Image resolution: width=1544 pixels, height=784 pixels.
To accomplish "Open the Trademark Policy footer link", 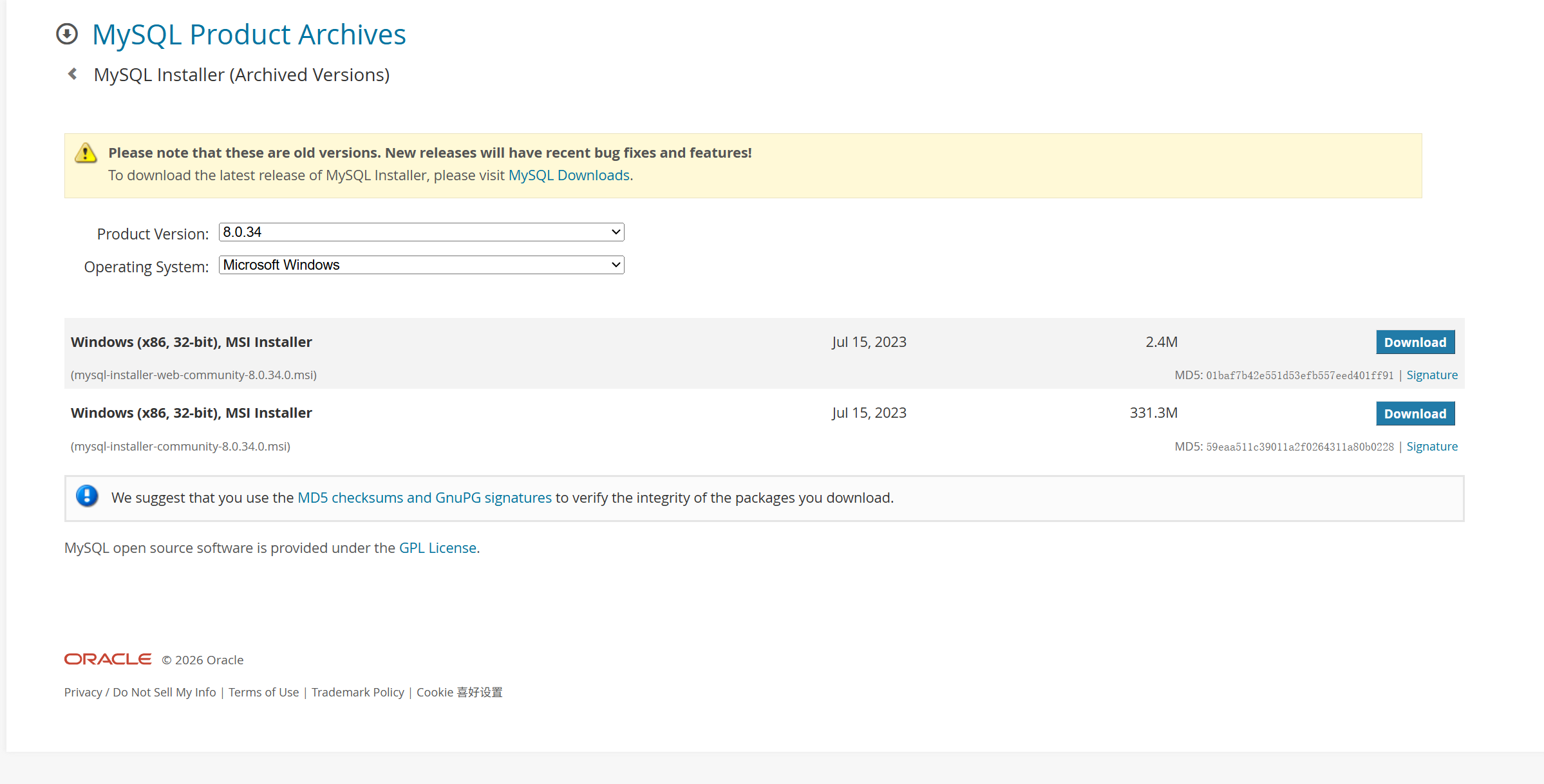I will click(x=357, y=693).
